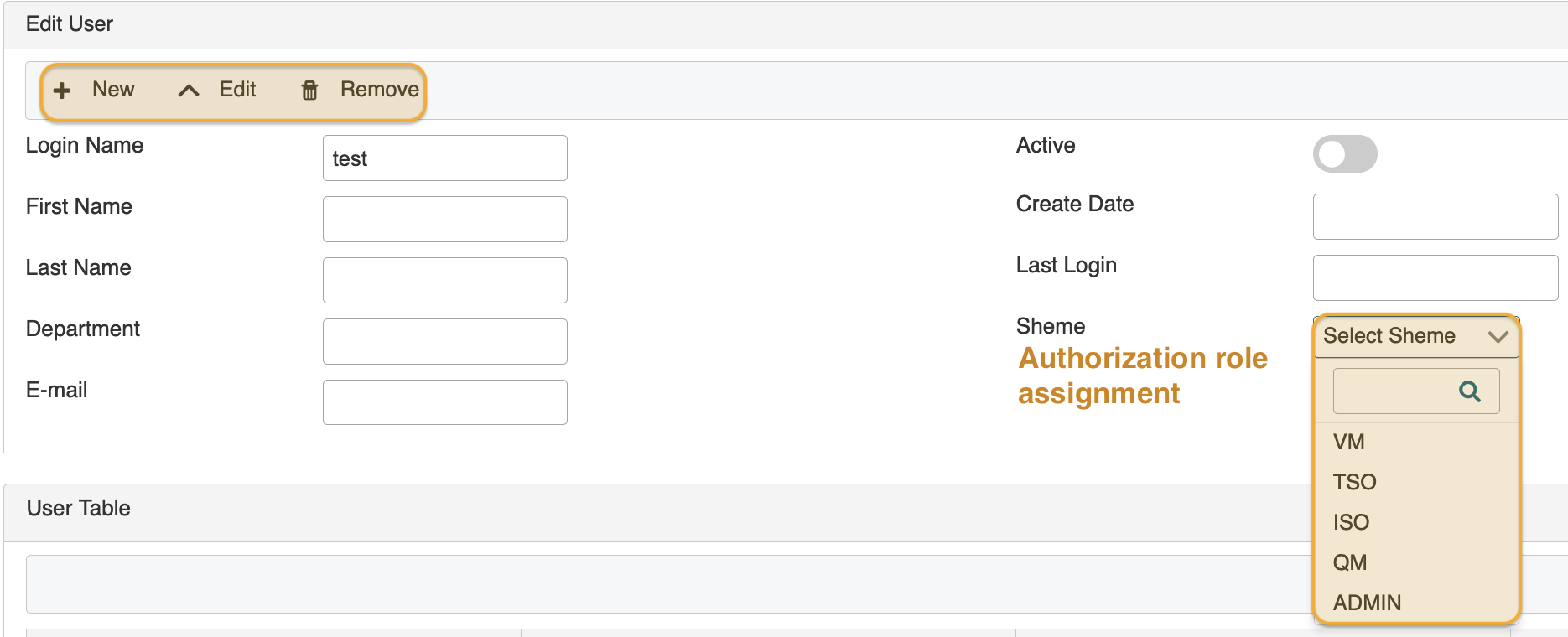Select ADMIN role option
Viewport: 1568px width, 637px height.
pyautogui.click(x=1368, y=603)
